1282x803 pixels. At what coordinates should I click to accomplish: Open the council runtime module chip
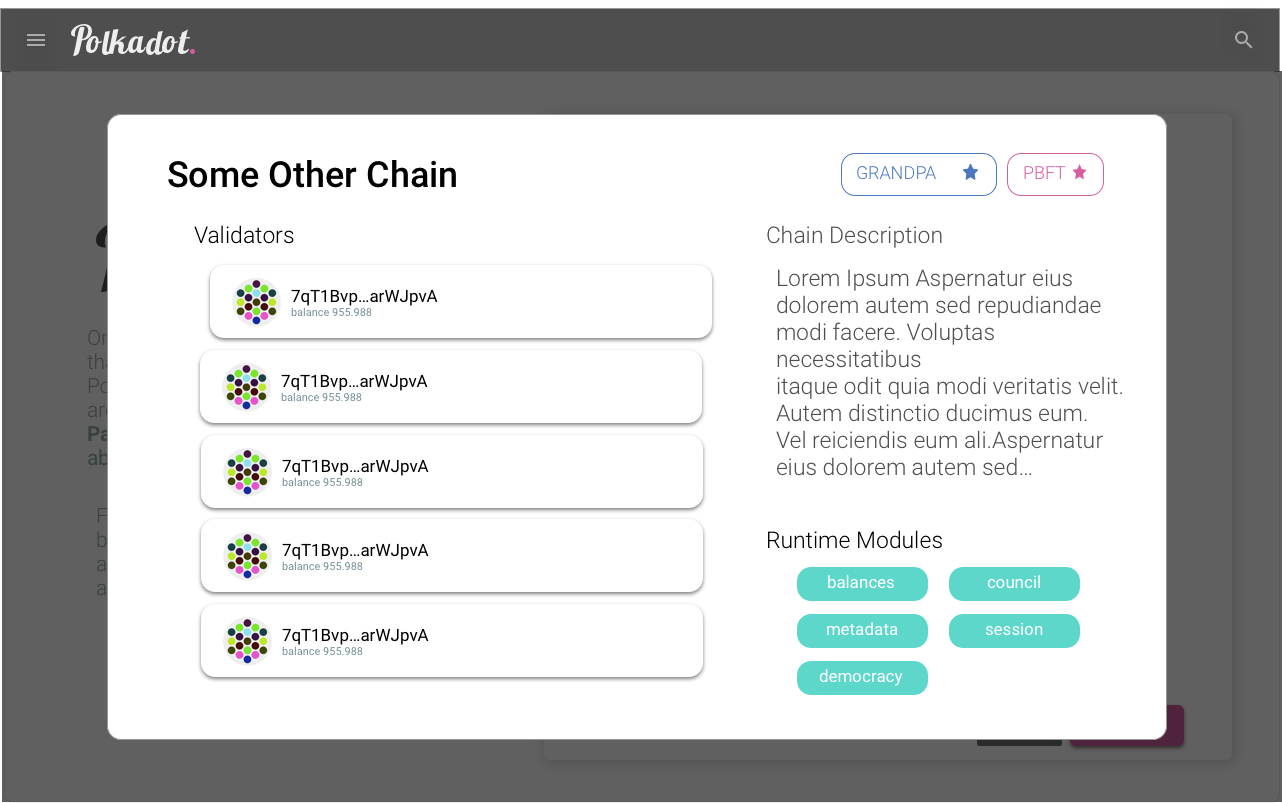coord(1014,584)
